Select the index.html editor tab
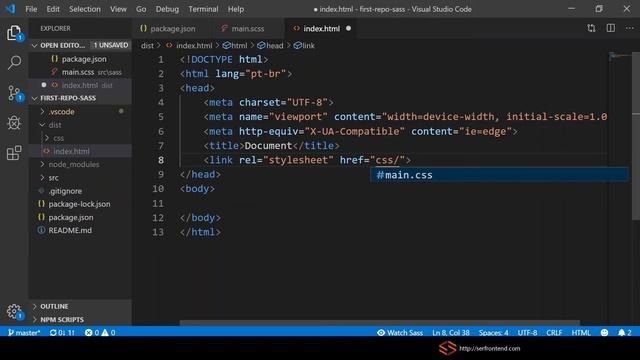640x360 pixels. point(321,29)
